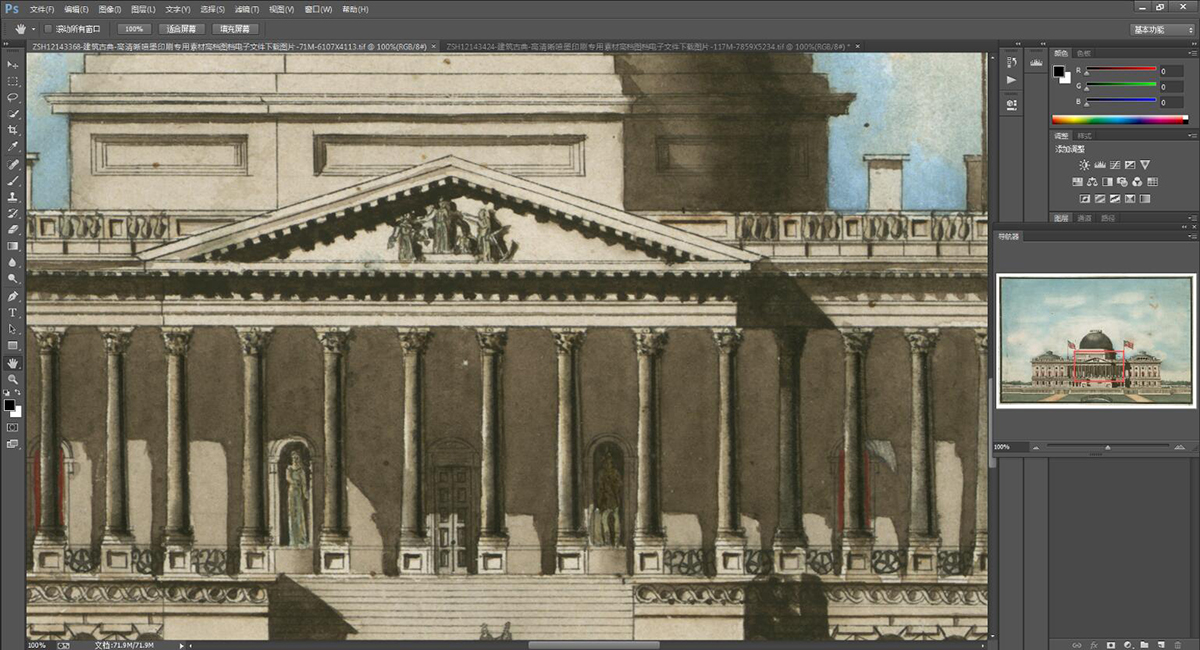Select the Rectangle shape tool

point(13,345)
